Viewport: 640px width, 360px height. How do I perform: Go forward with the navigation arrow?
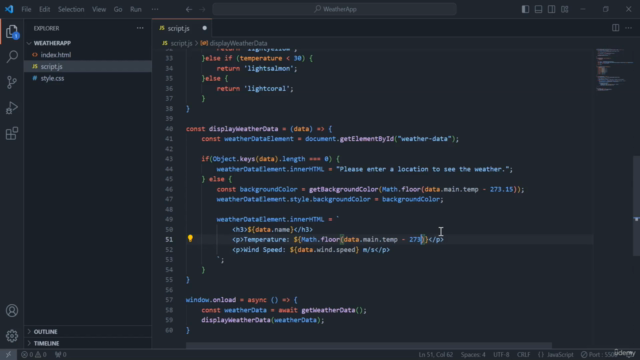click(x=202, y=9)
